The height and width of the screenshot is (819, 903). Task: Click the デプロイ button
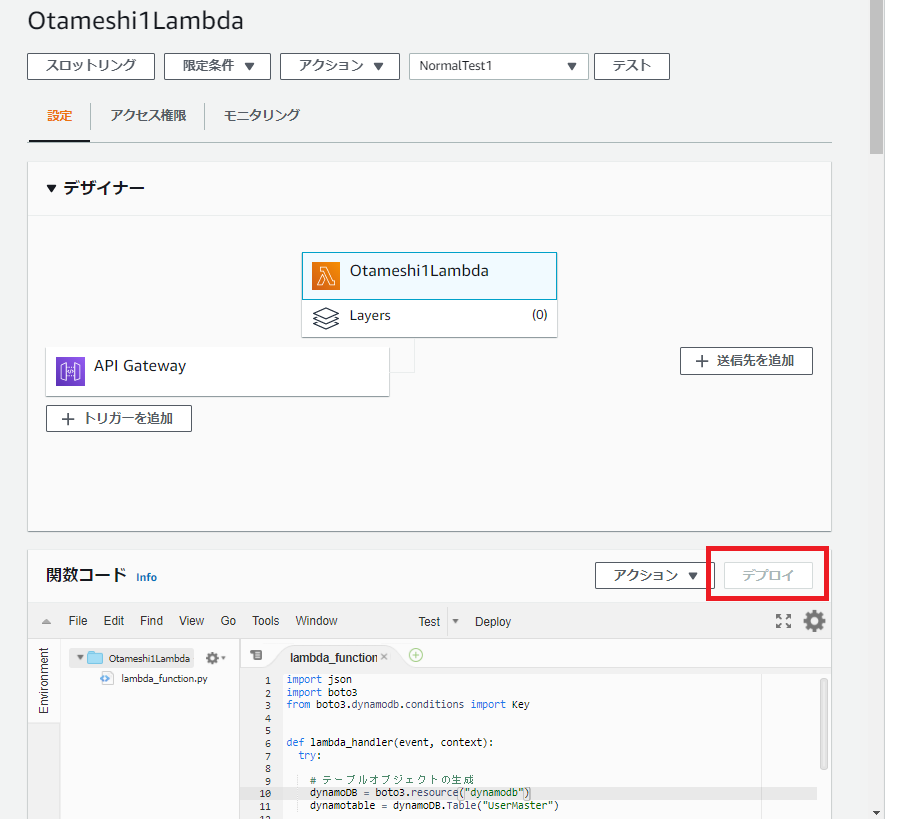tap(768, 575)
